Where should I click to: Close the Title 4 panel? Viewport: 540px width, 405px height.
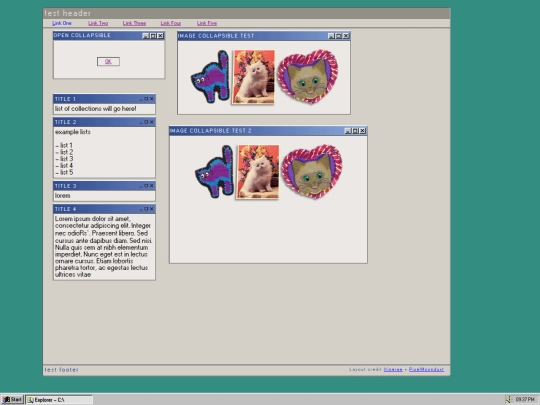[152, 209]
